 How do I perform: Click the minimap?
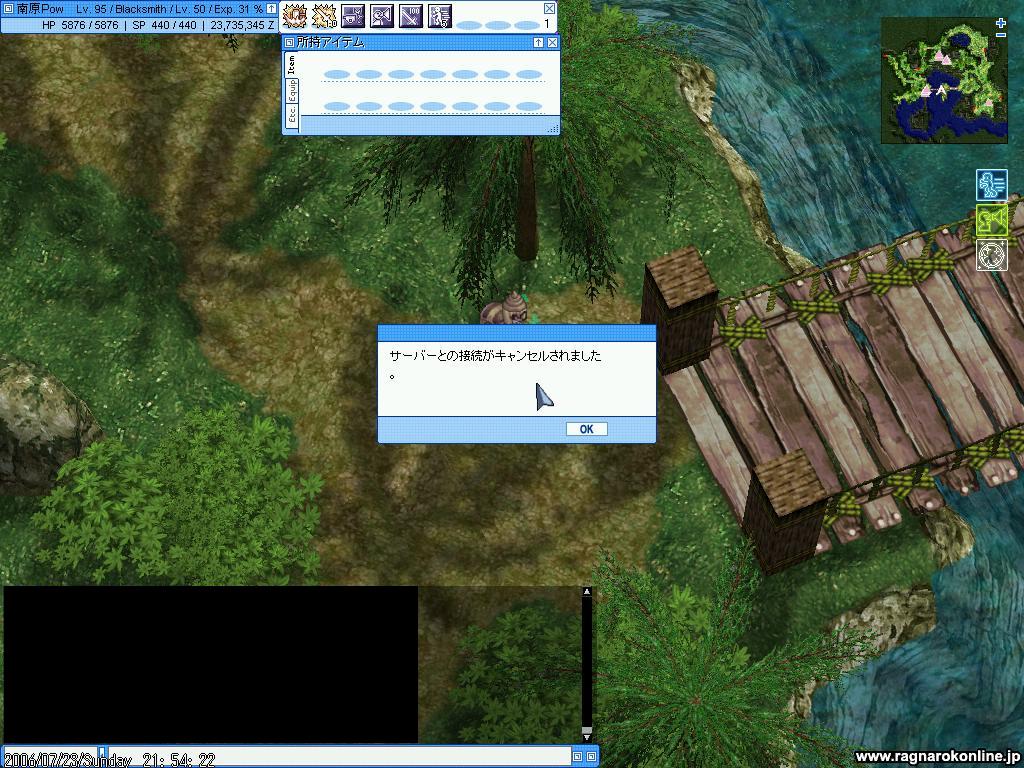pos(944,80)
